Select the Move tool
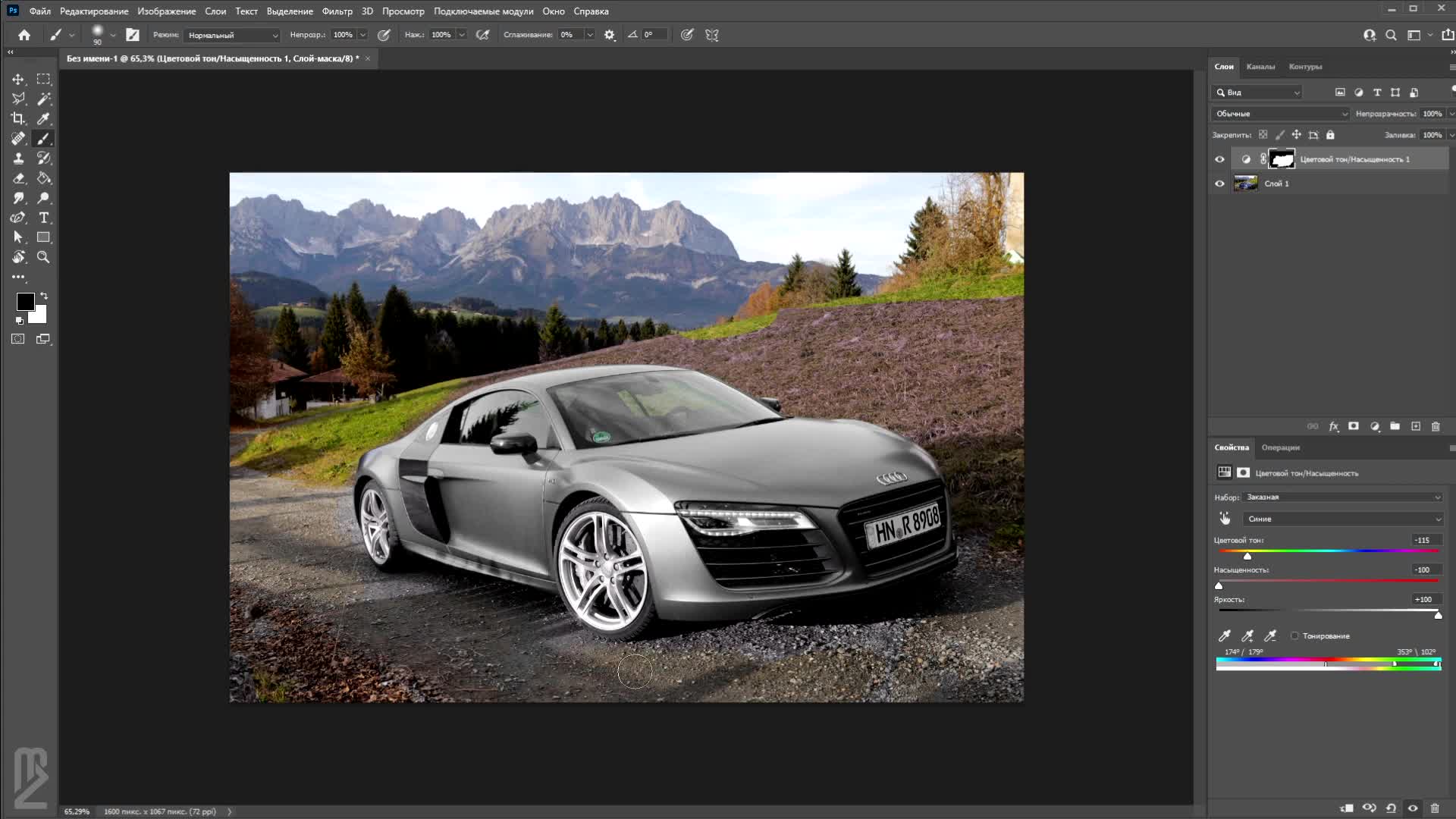This screenshot has width=1456, height=819. tap(18, 79)
